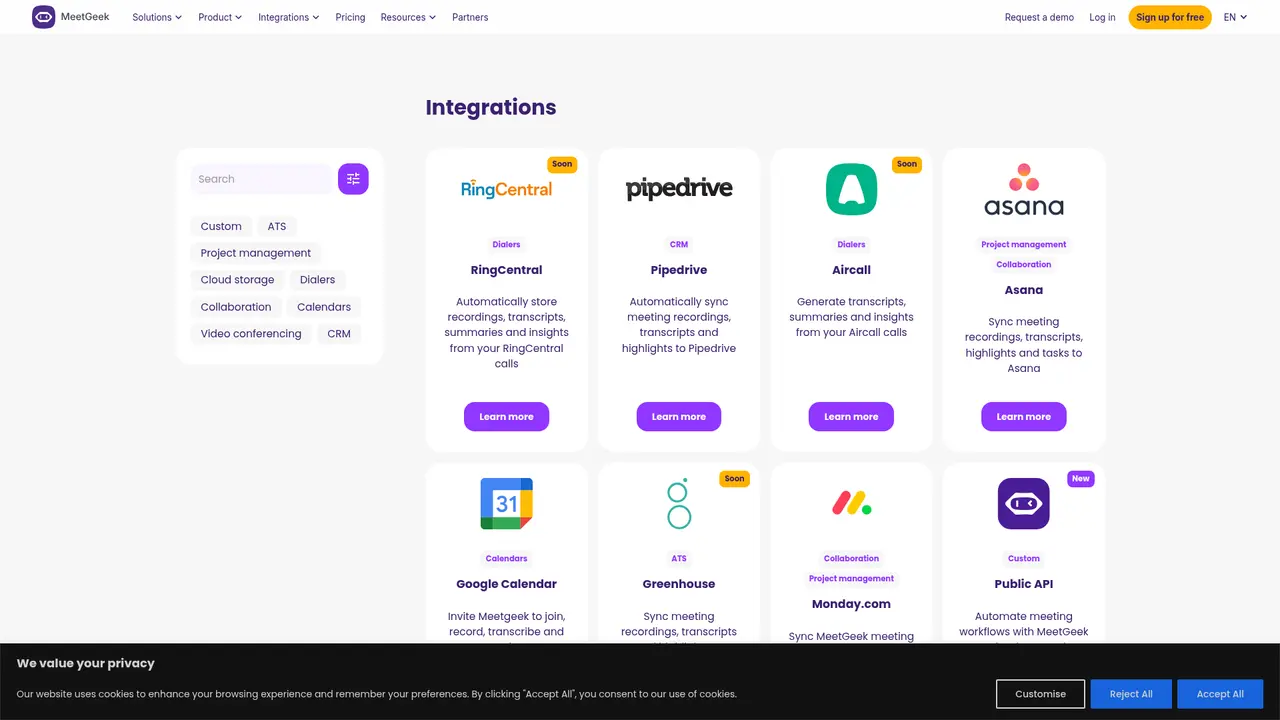Click Sign up for free button
This screenshot has height=720, width=1280.
coord(1170,17)
